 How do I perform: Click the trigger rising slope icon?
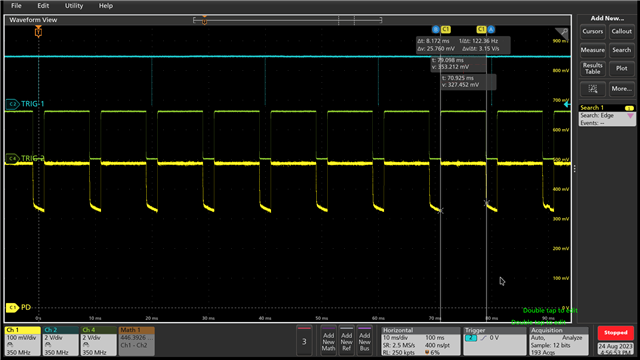point(483,338)
